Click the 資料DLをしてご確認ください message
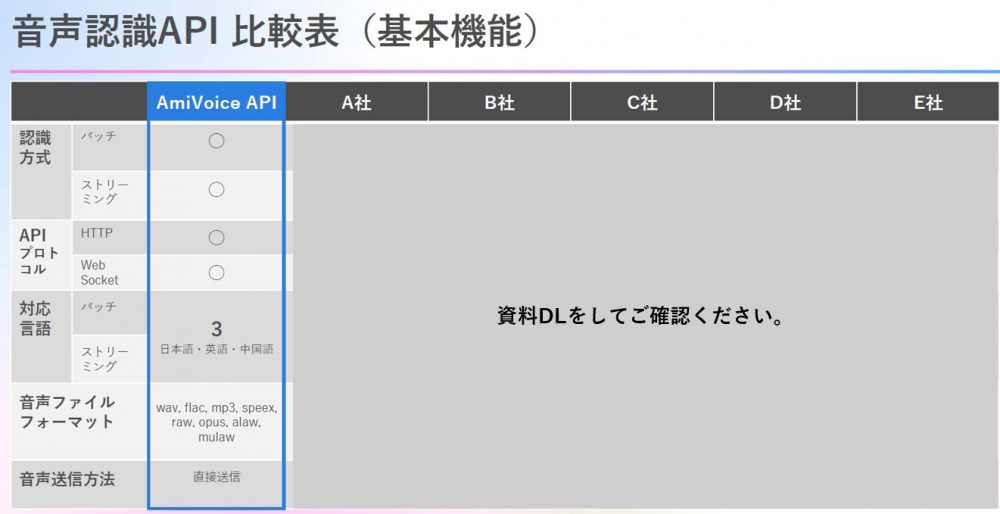1000x514 pixels. pyautogui.click(x=640, y=316)
